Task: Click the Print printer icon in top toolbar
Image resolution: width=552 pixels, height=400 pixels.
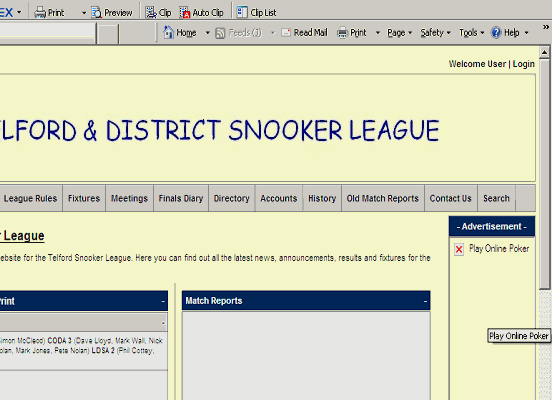Action: click(x=40, y=13)
